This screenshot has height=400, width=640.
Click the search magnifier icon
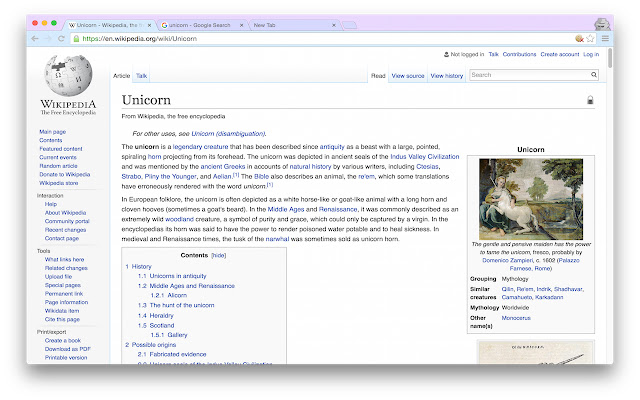pyautogui.click(x=594, y=75)
